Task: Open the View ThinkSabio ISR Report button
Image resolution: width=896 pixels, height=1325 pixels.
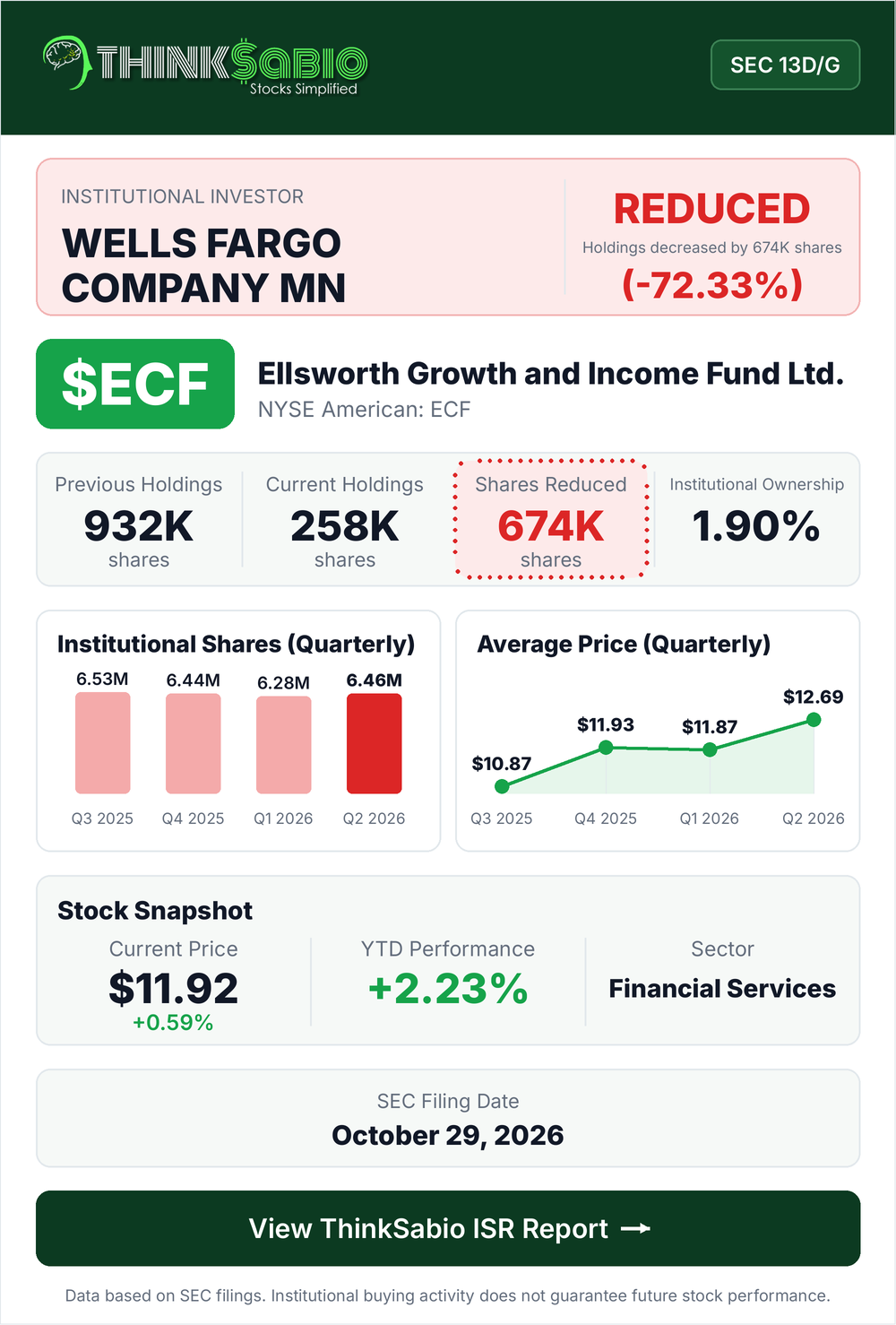Action: coord(448,1228)
